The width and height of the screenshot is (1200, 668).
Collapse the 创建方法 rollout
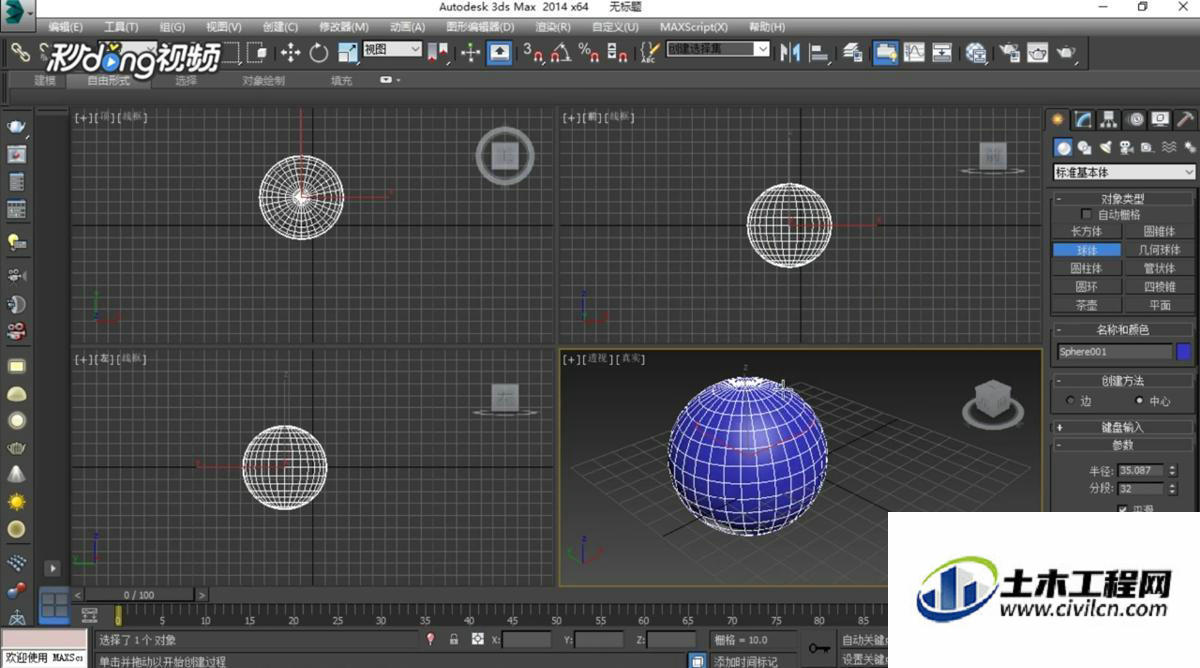point(1123,381)
